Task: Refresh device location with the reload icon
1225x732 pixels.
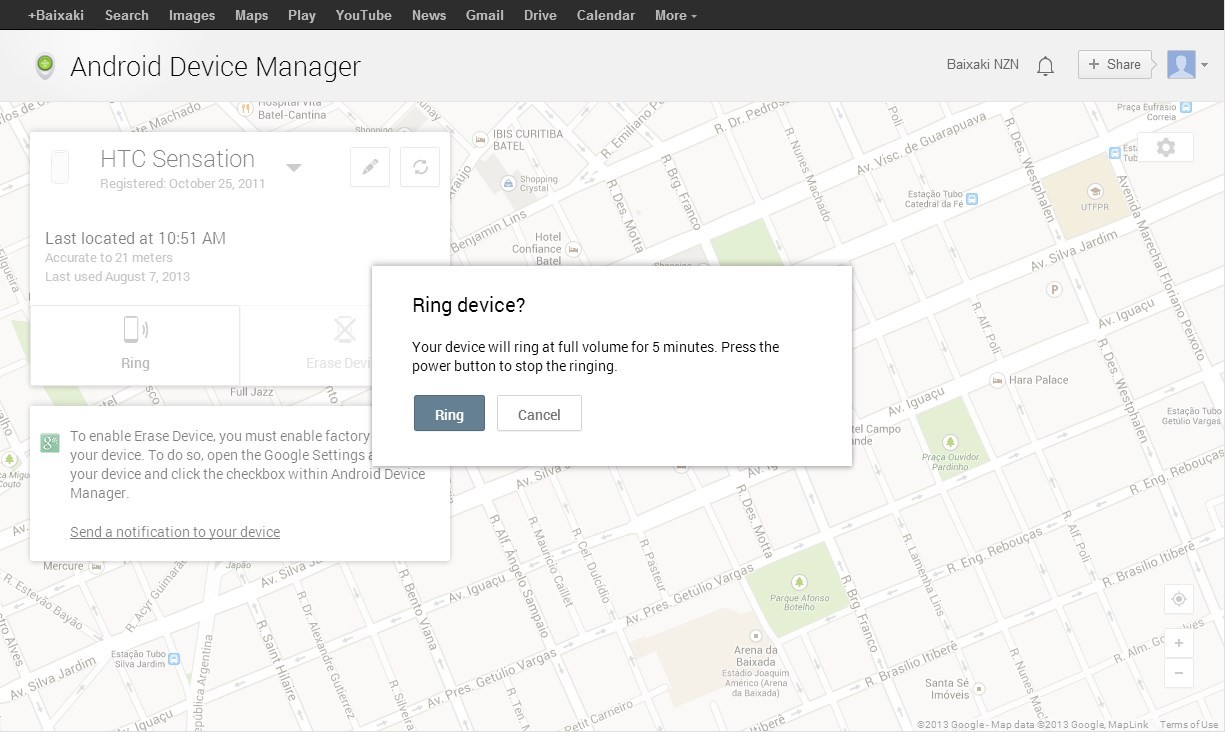Action: (420, 167)
